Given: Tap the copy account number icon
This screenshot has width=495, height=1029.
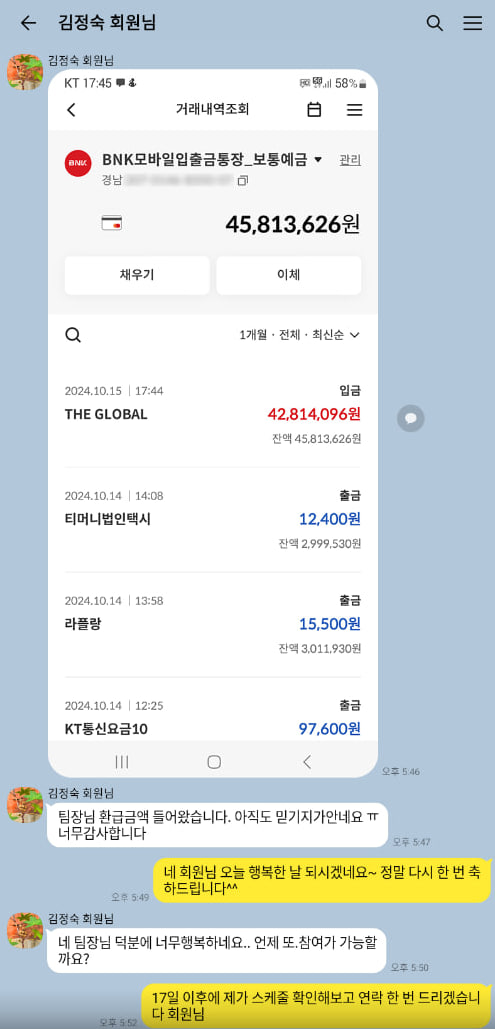Looking at the screenshot, I should tap(243, 180).
